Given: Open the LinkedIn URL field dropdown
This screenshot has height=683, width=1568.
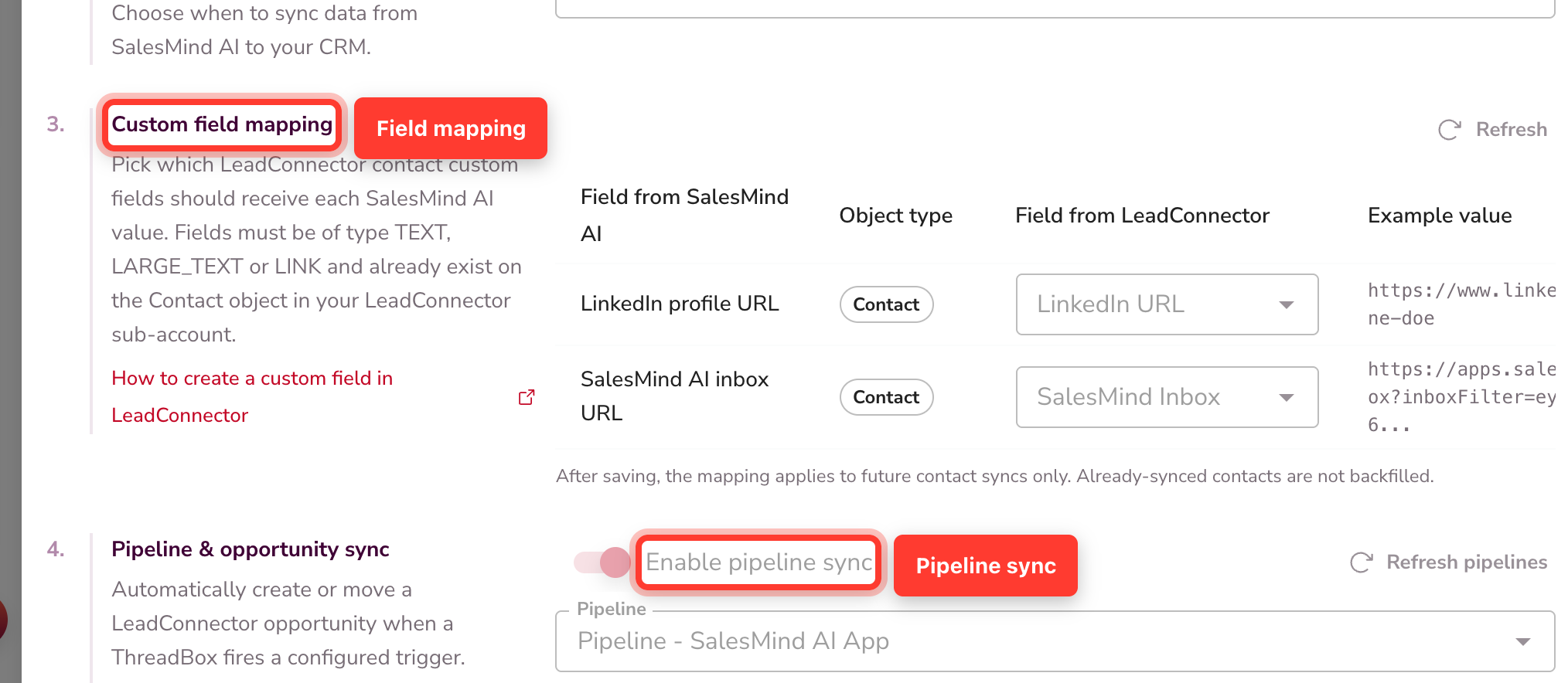Looking at the screenshot, I should (1167, 304).
